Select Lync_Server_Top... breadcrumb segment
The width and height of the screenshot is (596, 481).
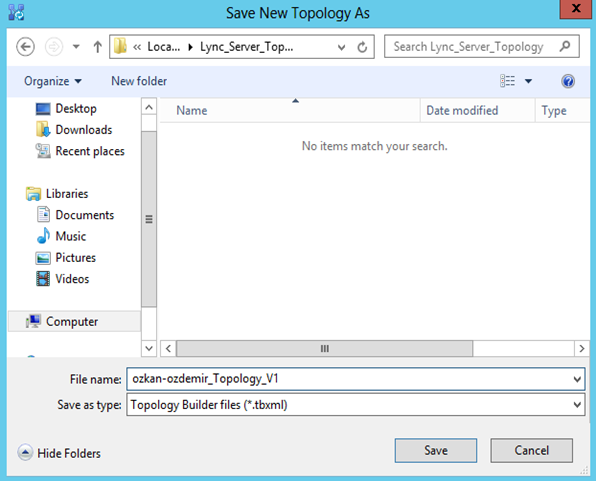coord(246,47)
